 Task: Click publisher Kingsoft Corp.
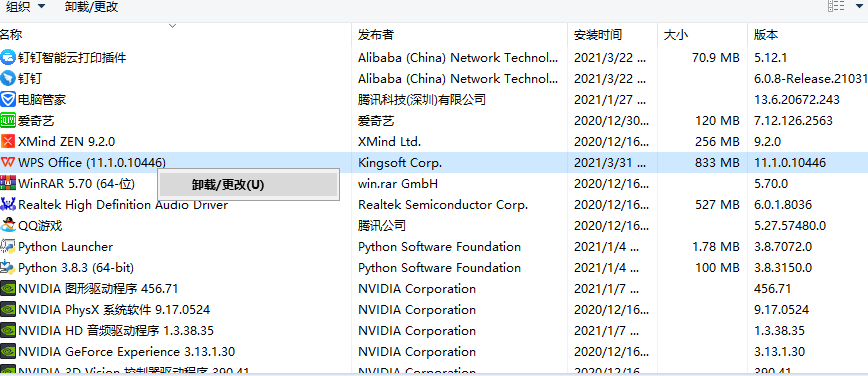point(400,162)
